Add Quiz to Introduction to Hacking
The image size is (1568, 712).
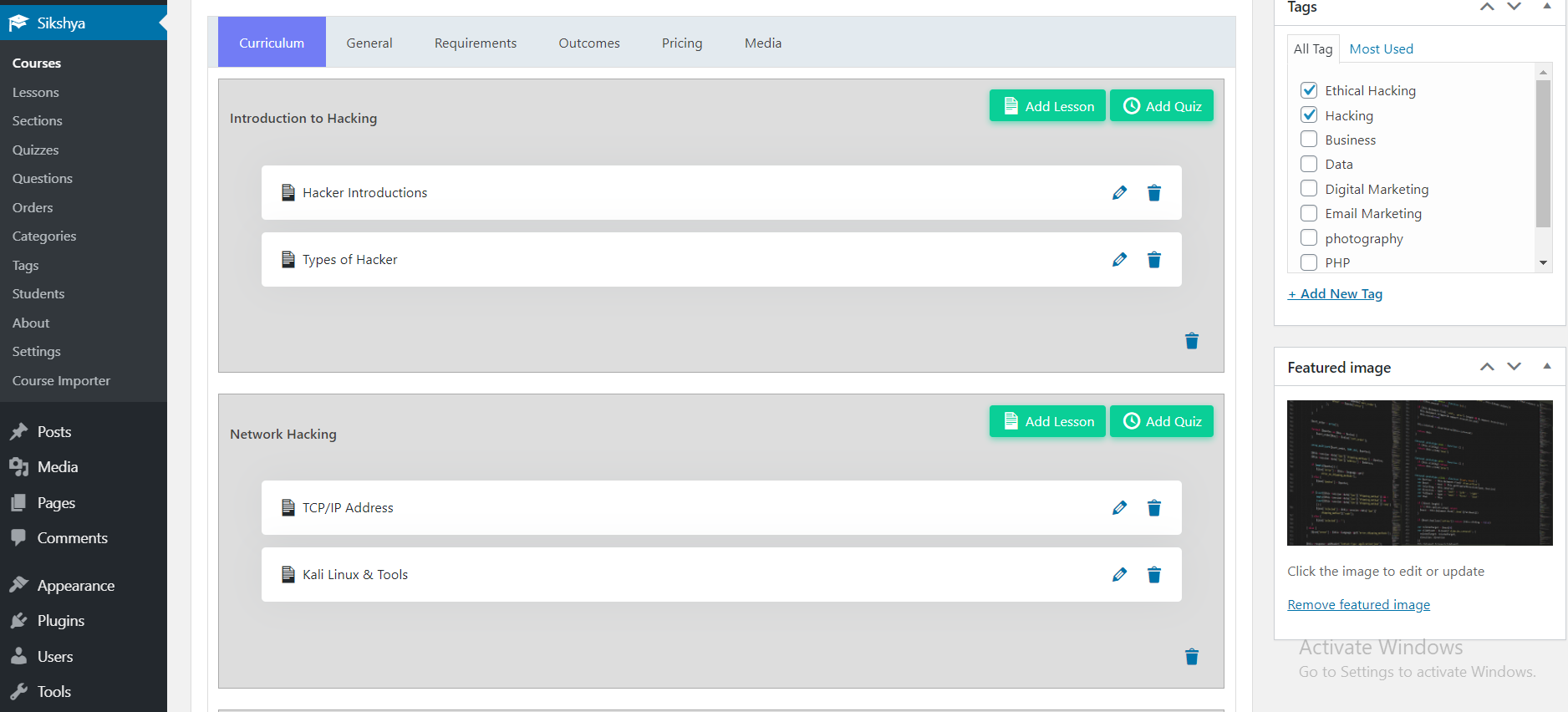[1162, 106]
